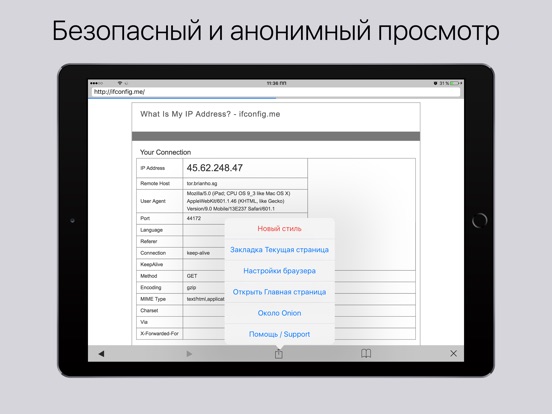Image resolution: width=552 pixels, height=414 pixels.
Task: Click the Language row label
Action: [151, 230]
